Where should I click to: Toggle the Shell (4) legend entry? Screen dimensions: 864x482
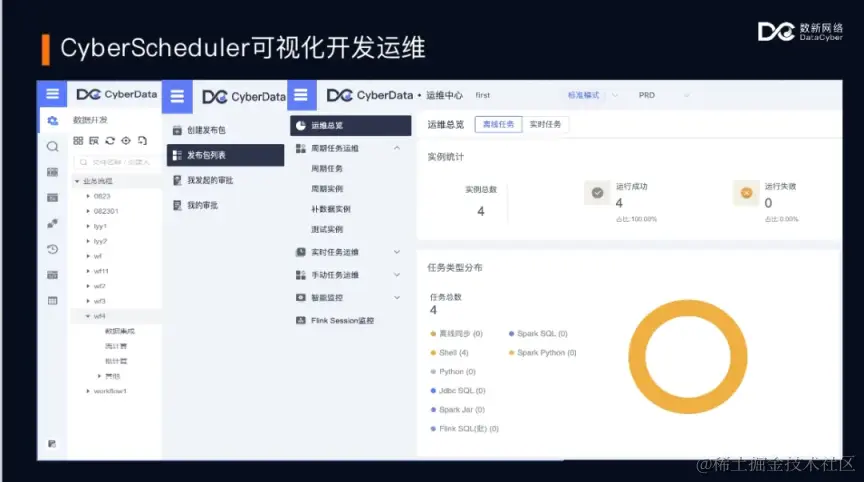click(x=450, y=353)
